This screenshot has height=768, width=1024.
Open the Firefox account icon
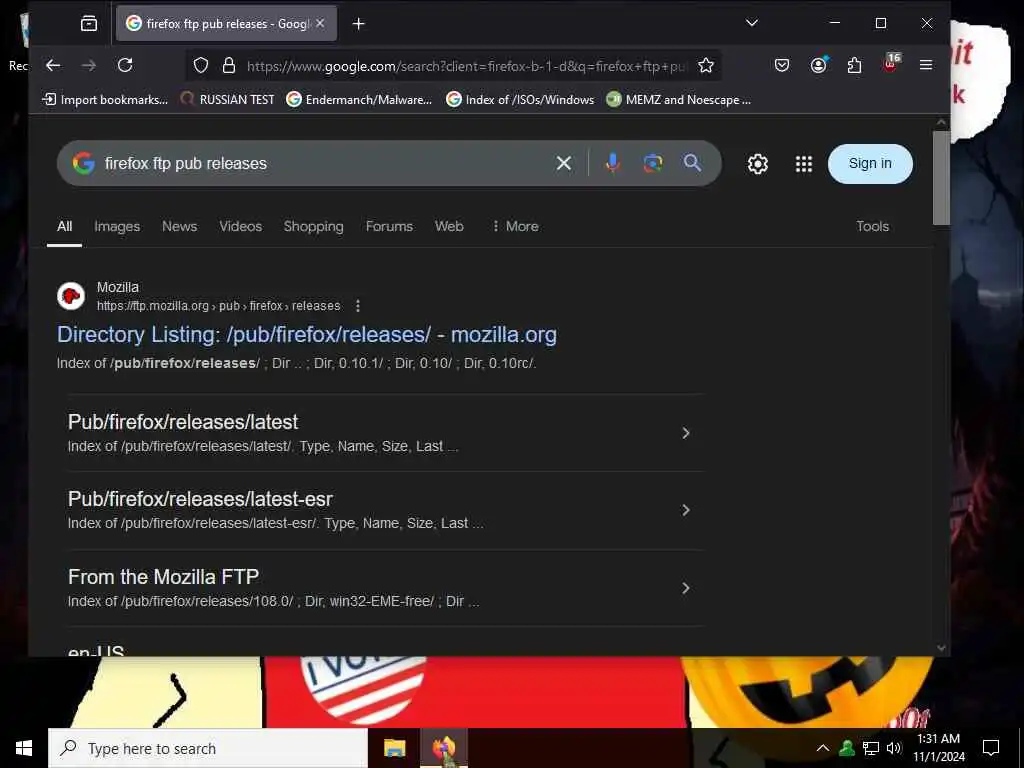[x=818, y=65]
